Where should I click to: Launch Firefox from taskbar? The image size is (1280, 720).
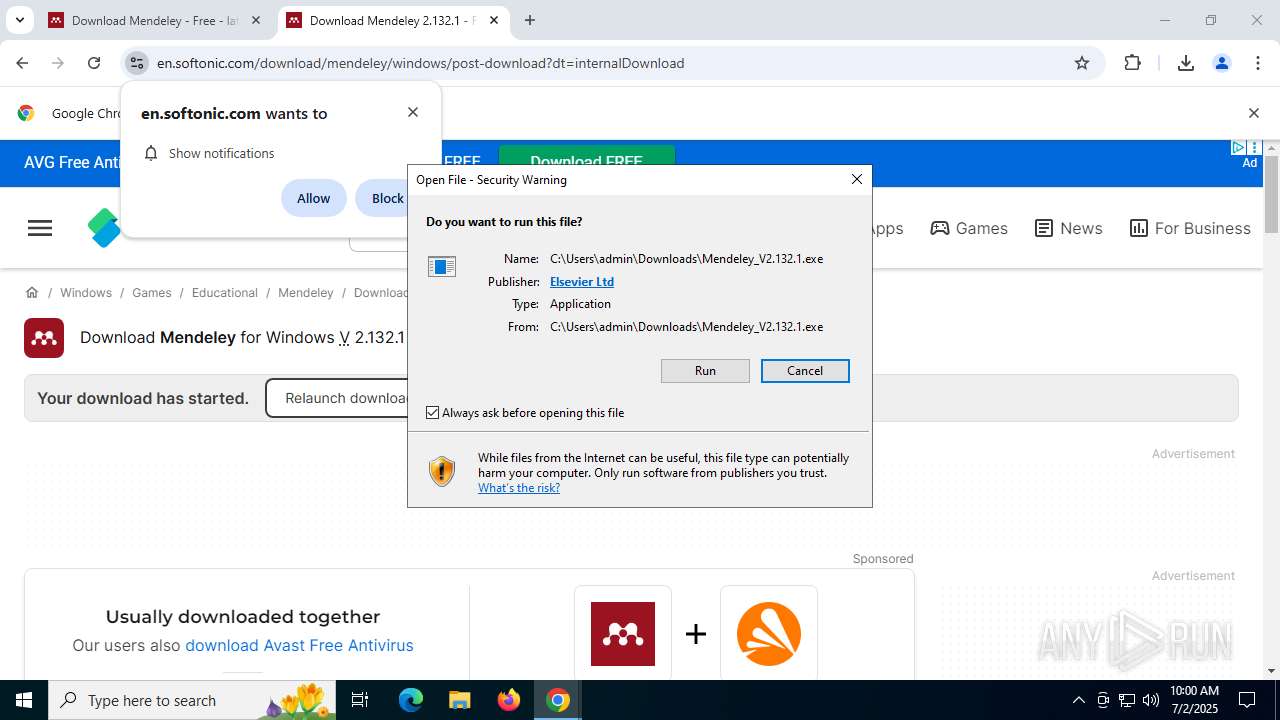point(509,700)
